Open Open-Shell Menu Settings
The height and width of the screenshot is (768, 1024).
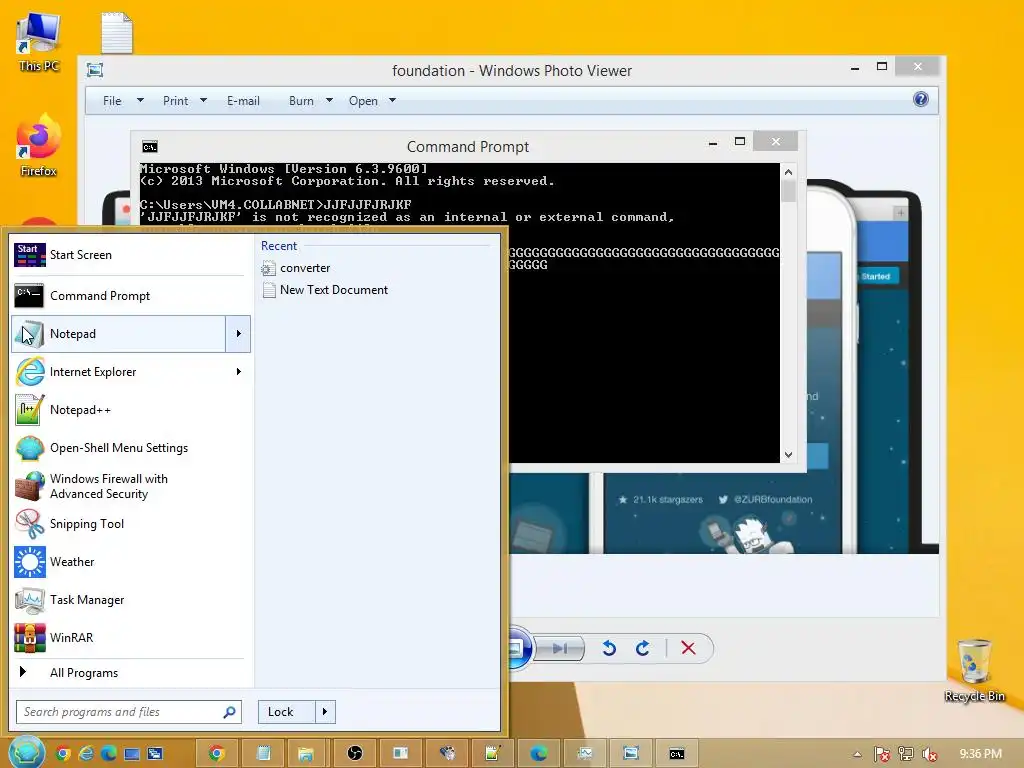click(129, 448)
